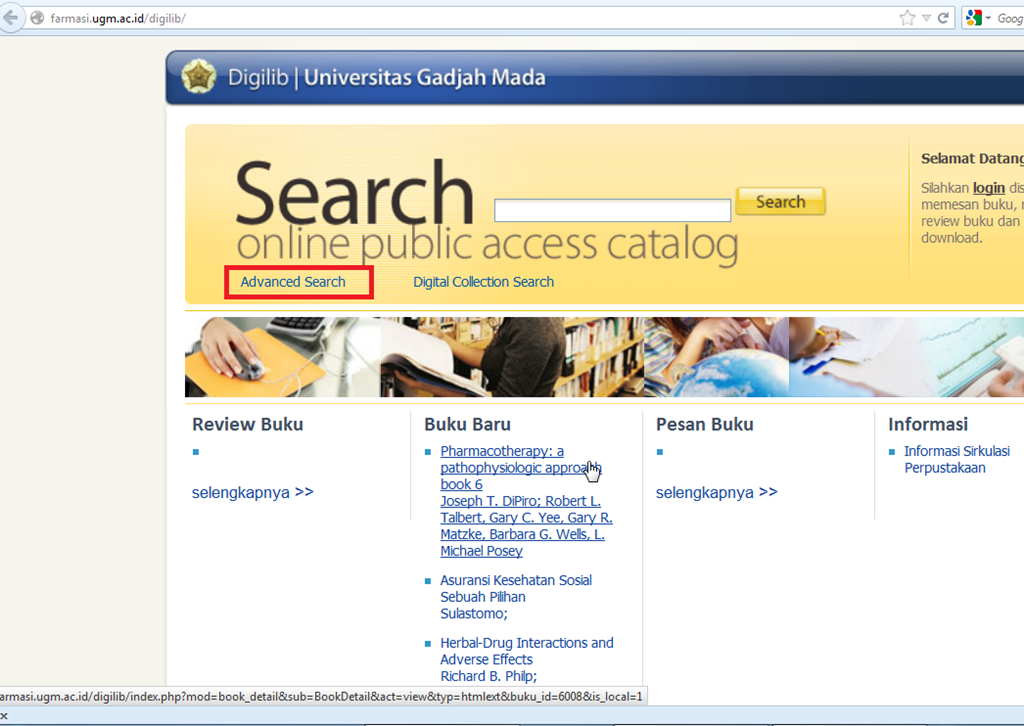This screenshot has width=1024, height=726.
Task: Open the bookmarks dropdown arrow next to star
Action: (926, 18)
